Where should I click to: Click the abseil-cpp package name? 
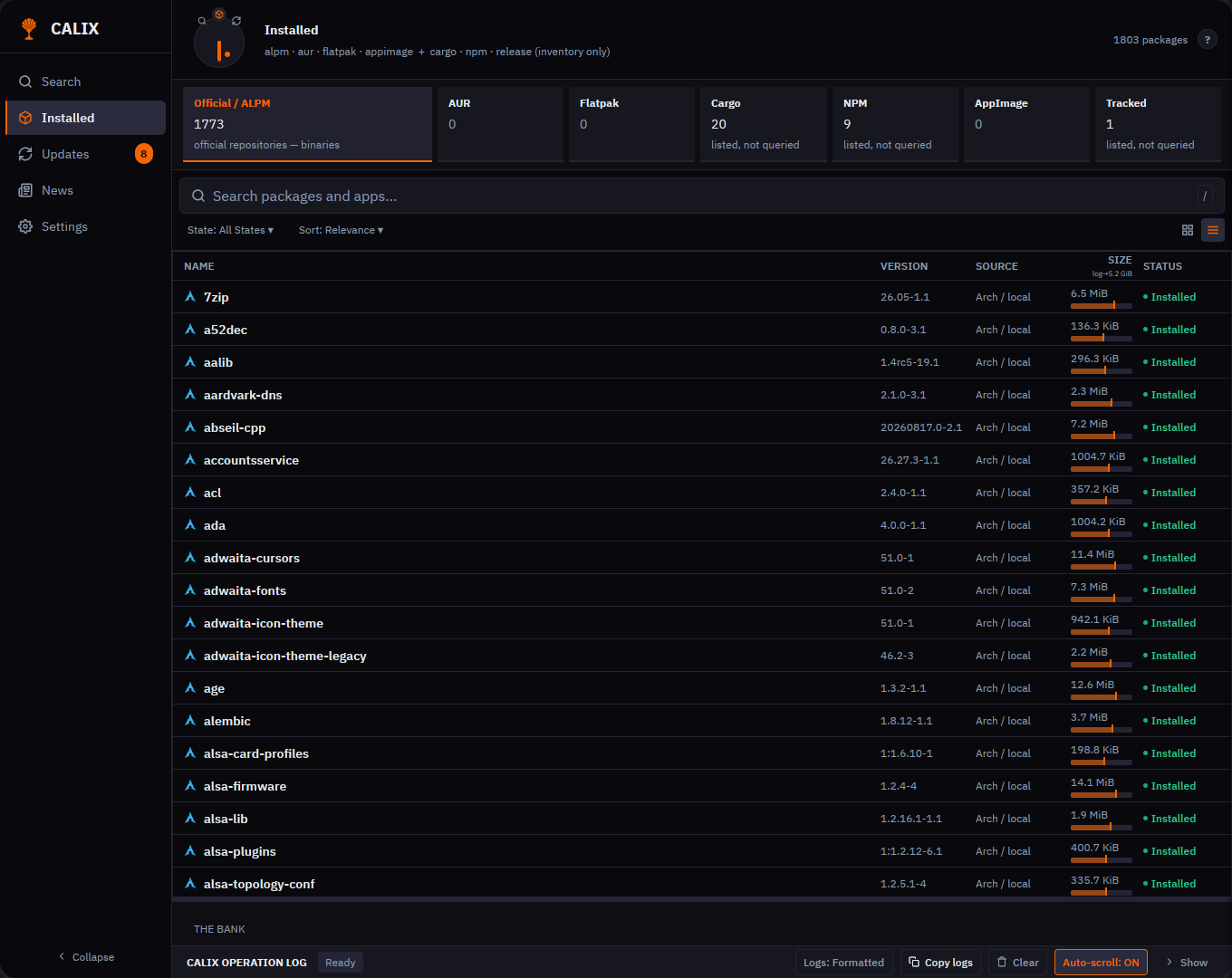[x=235, y=427]
